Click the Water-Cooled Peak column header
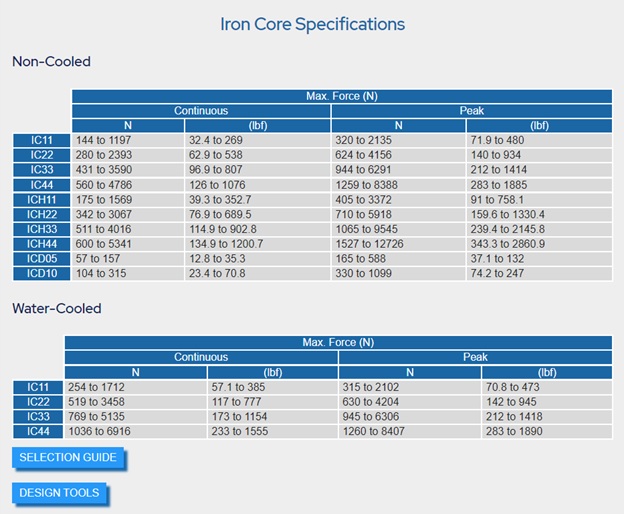Screen dimensions: 624x514 (475, 357)
